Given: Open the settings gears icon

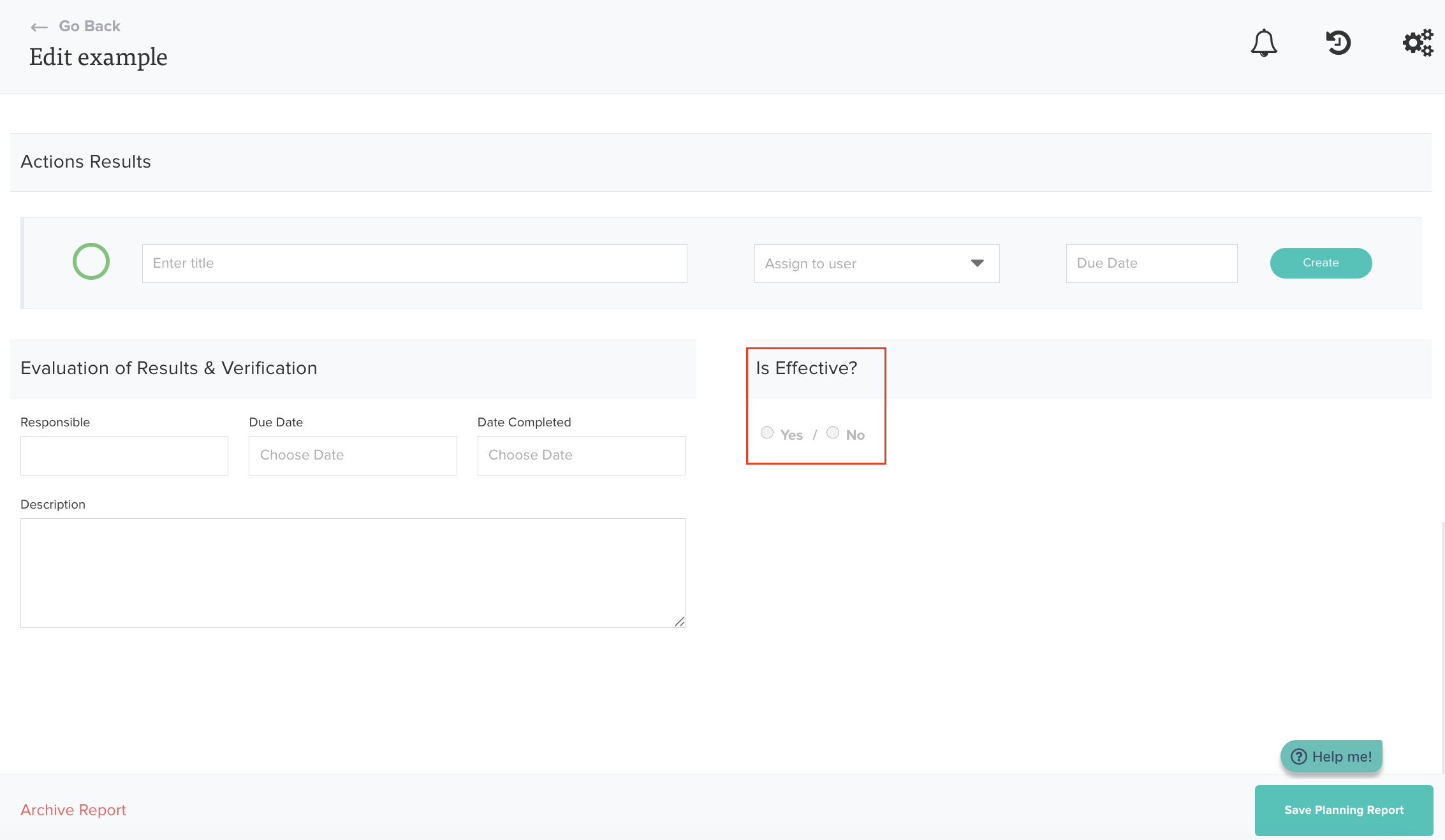Looking at the screenshot, I should pyautogui.click(x=1417, y=43).
